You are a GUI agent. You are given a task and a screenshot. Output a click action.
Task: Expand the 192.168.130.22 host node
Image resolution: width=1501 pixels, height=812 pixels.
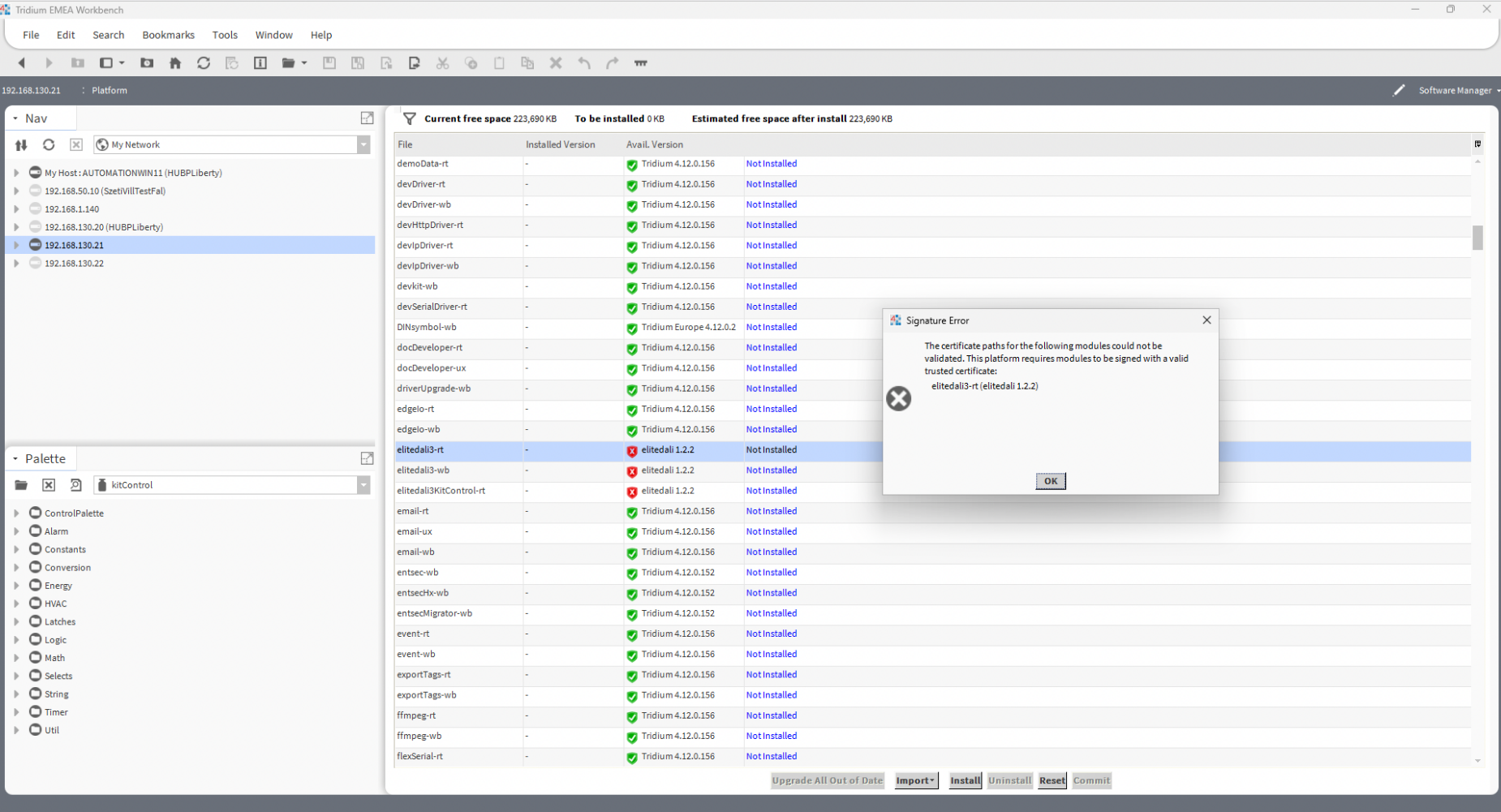click(16, 263)
